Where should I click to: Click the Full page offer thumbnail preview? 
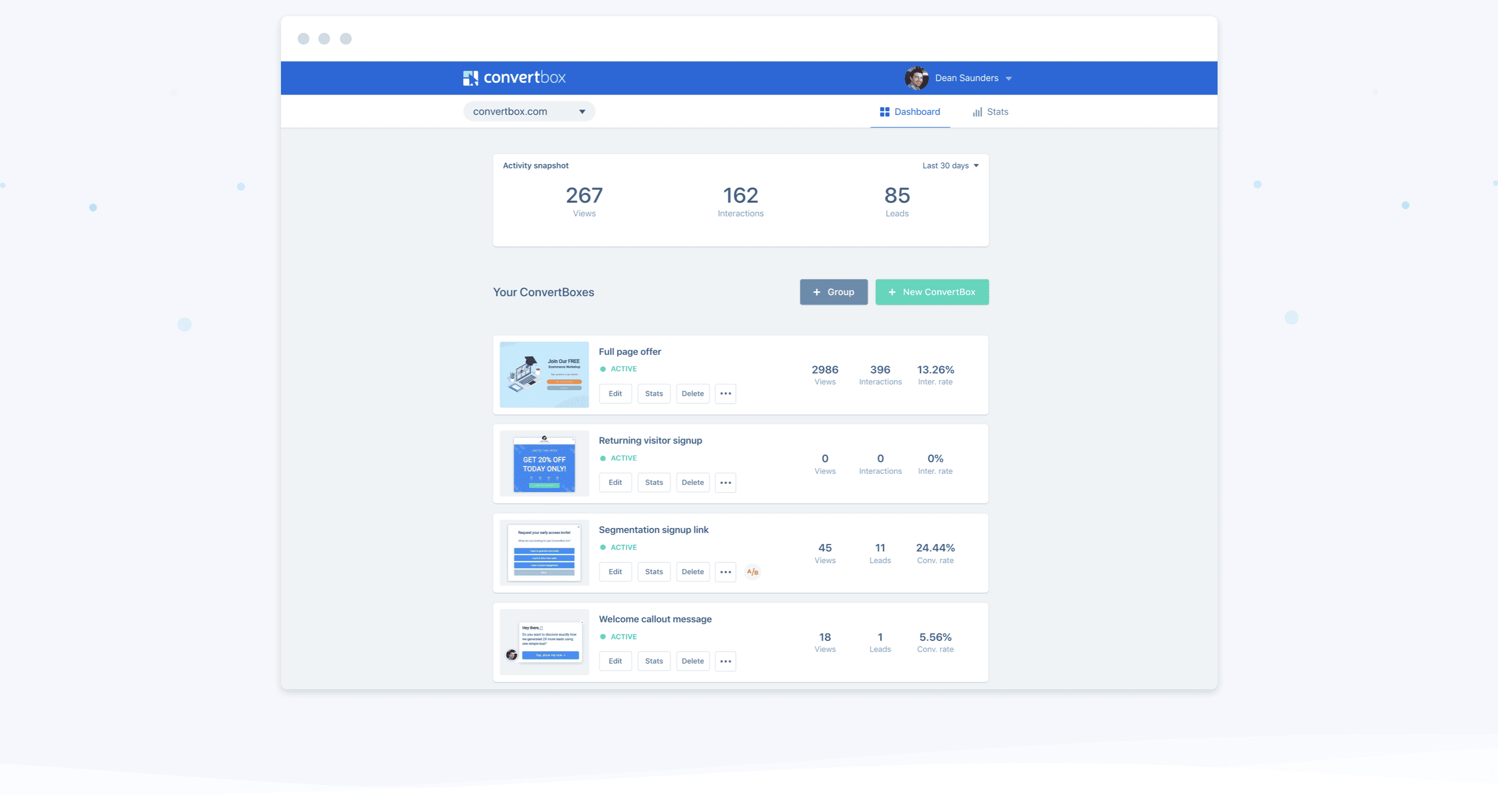tap(545, 374)
